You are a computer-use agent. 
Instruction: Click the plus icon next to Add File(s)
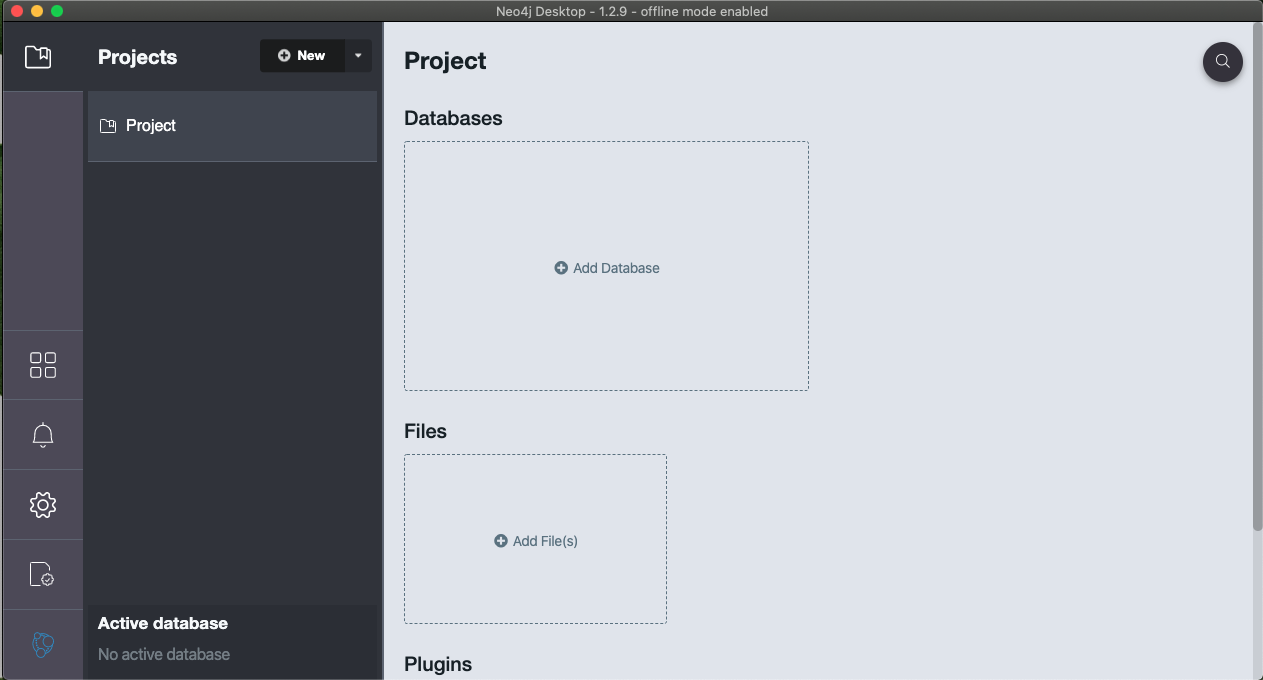(501, 541)
